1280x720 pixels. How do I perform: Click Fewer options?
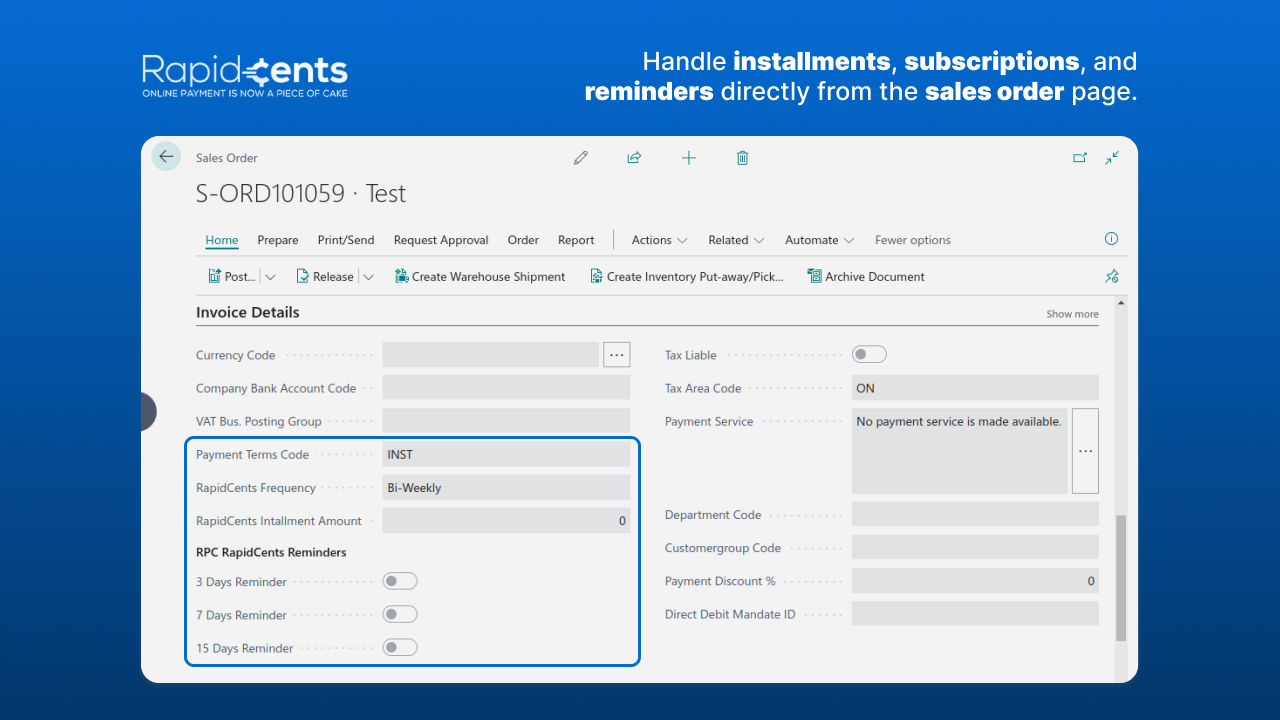pos(913,240)
